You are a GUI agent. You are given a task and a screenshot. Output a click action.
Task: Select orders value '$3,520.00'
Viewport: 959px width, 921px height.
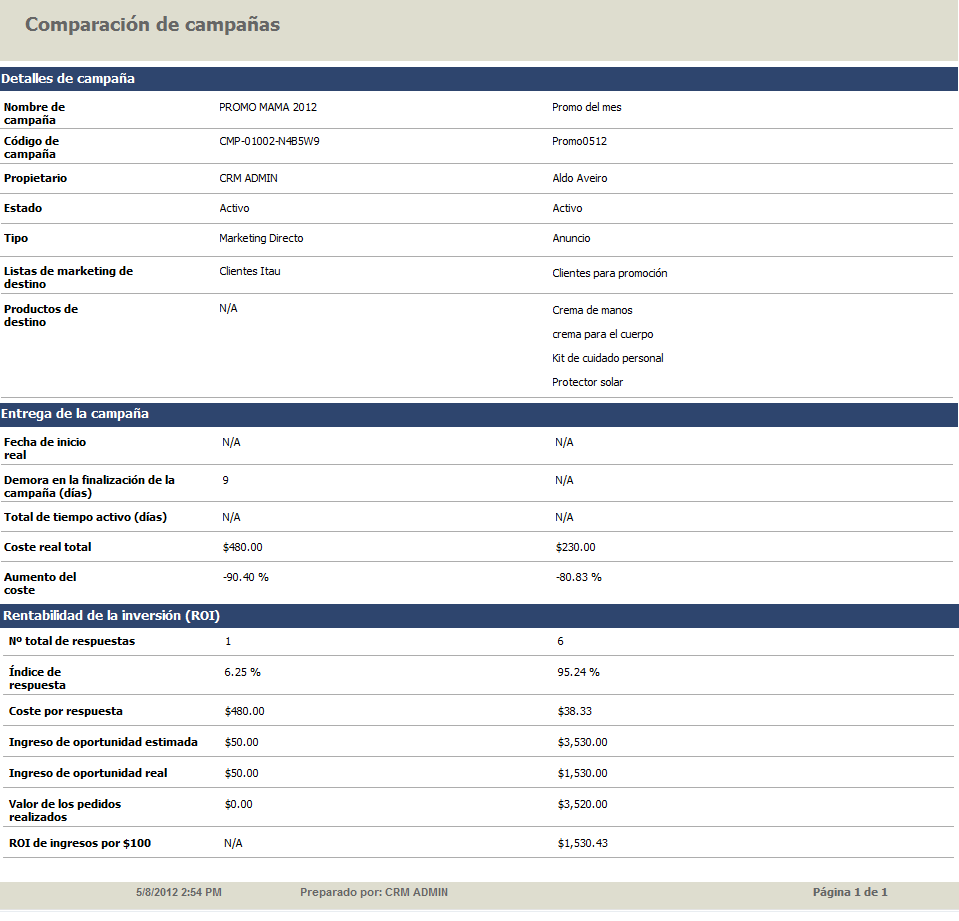(x=582, y=804)
